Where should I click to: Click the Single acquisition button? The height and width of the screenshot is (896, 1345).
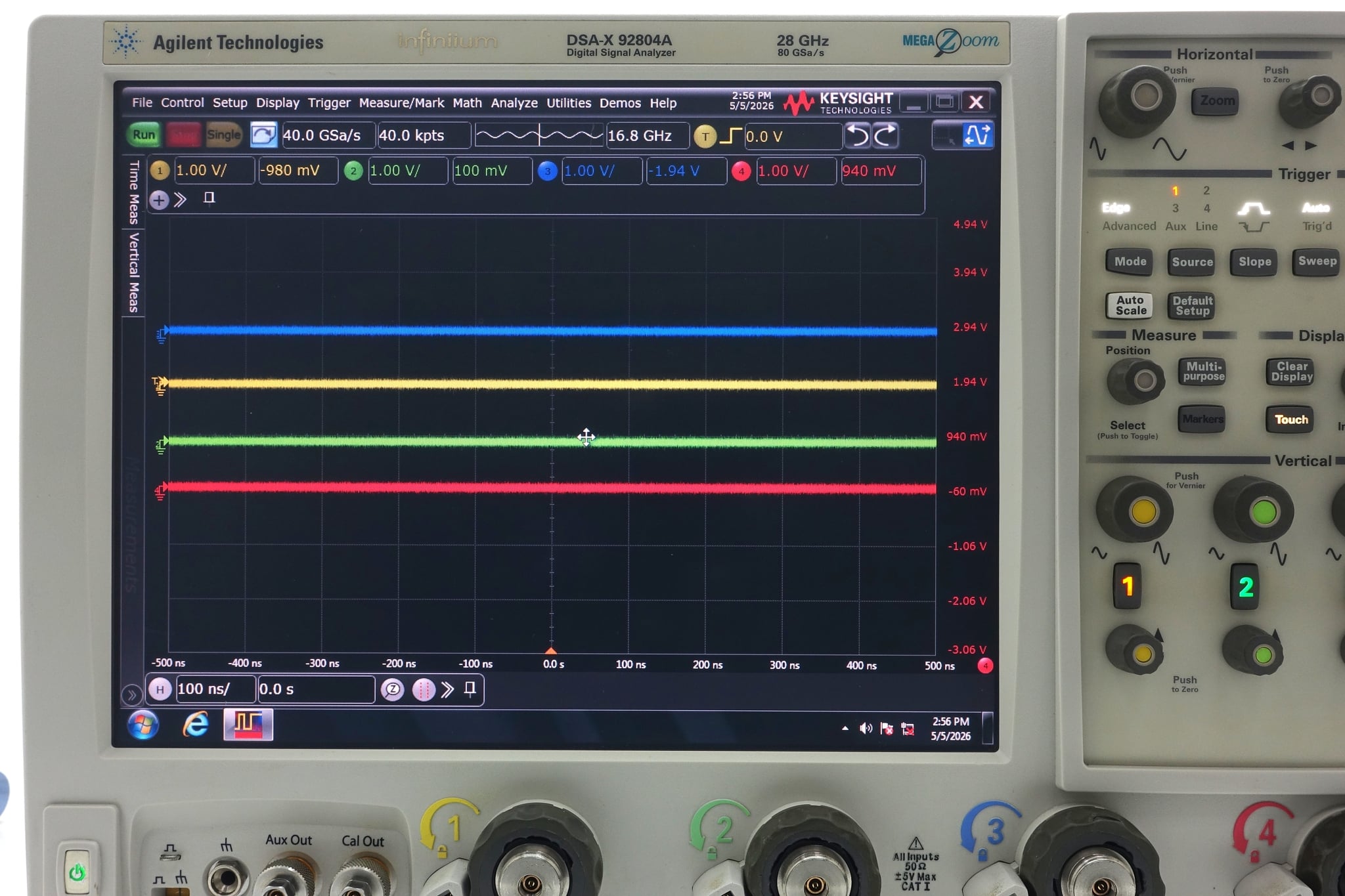click(223, 135)
